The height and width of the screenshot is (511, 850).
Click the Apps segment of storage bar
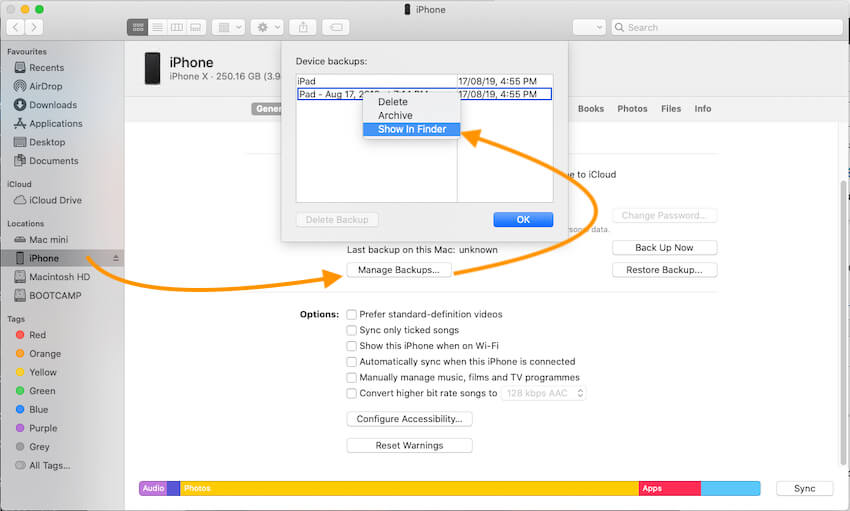[x=669, y=488]
